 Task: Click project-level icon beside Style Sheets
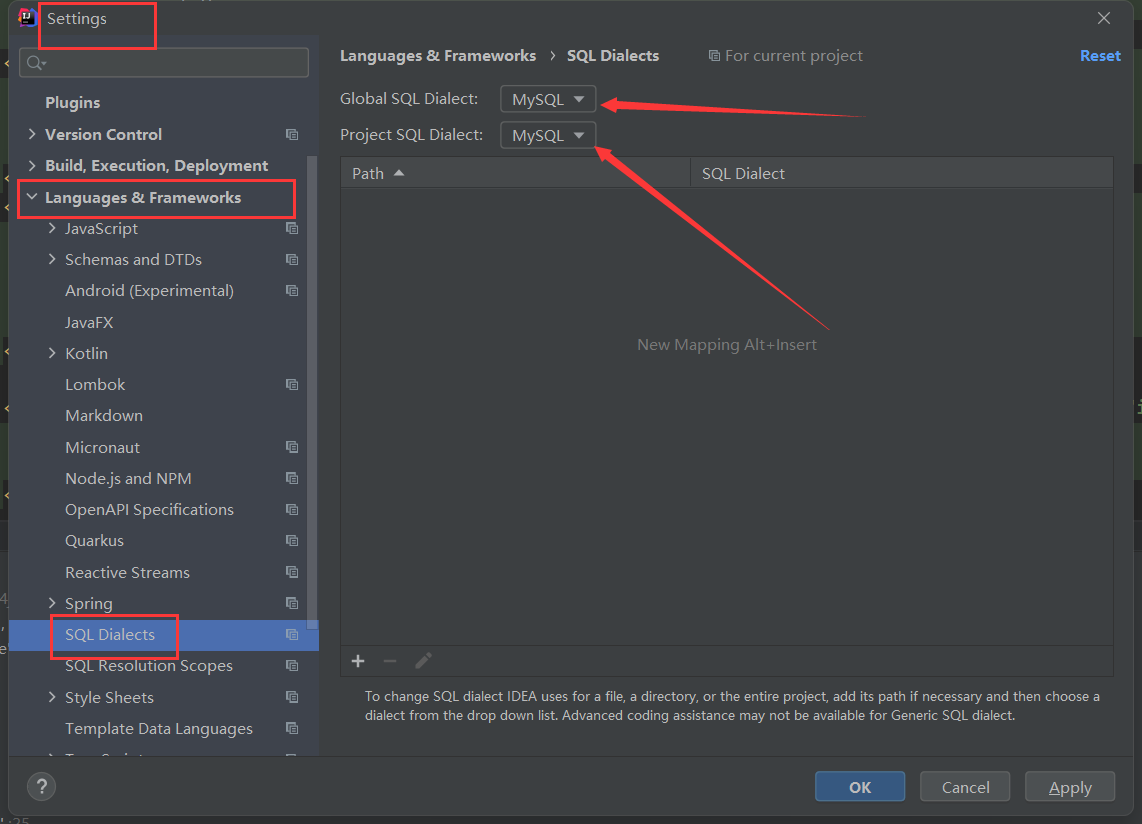pyautogui.click(x=292, y=697)
